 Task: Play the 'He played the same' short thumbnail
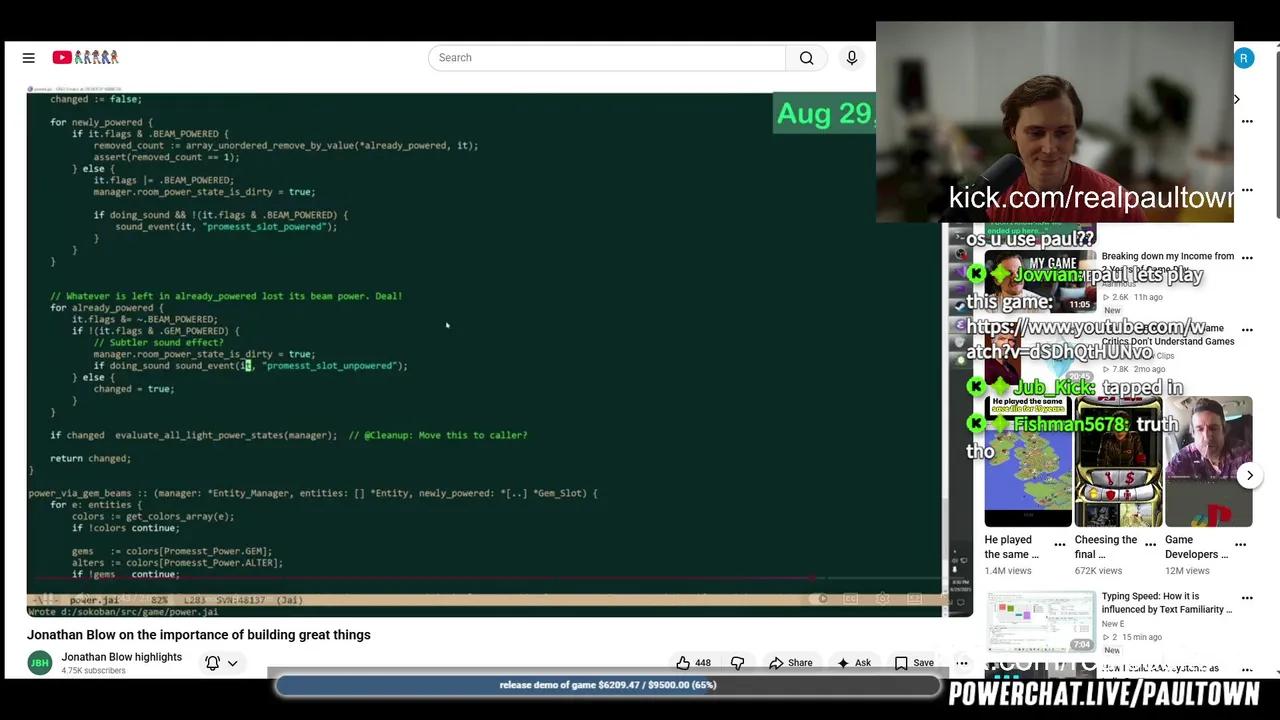[x=1028, y=462]
